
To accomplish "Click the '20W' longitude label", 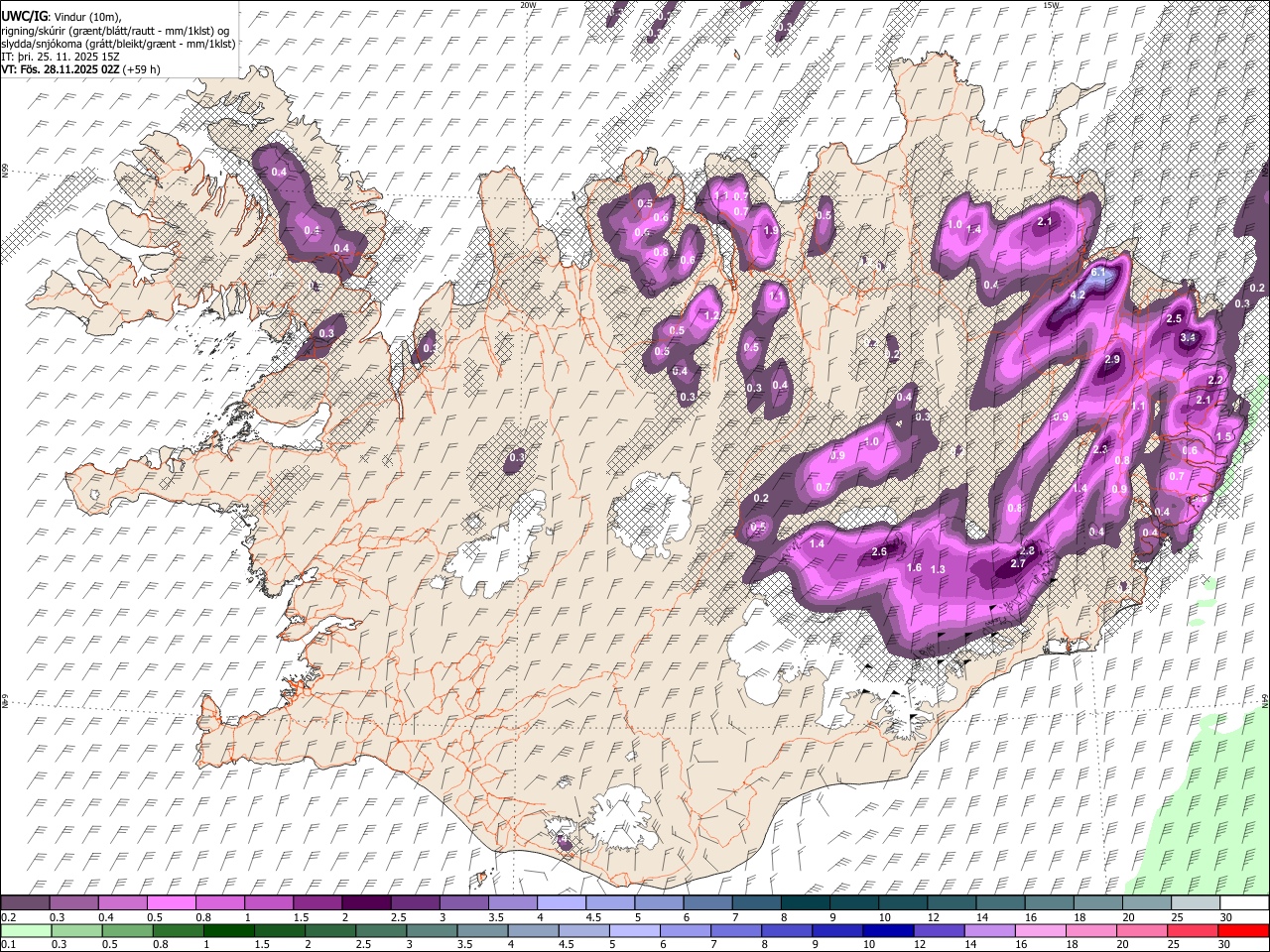I will [528, 5].
